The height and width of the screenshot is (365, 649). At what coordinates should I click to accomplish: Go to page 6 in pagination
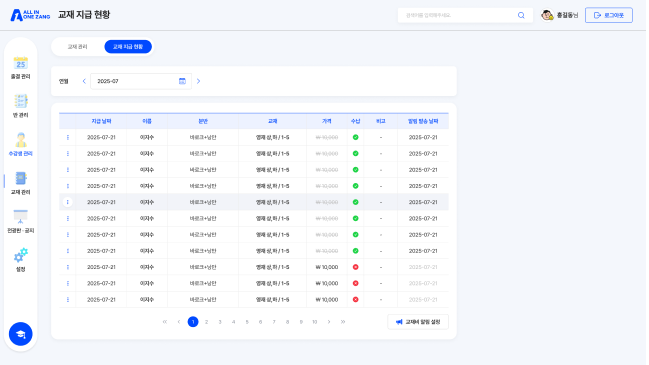pyautogui.click(x=260, y=322)
